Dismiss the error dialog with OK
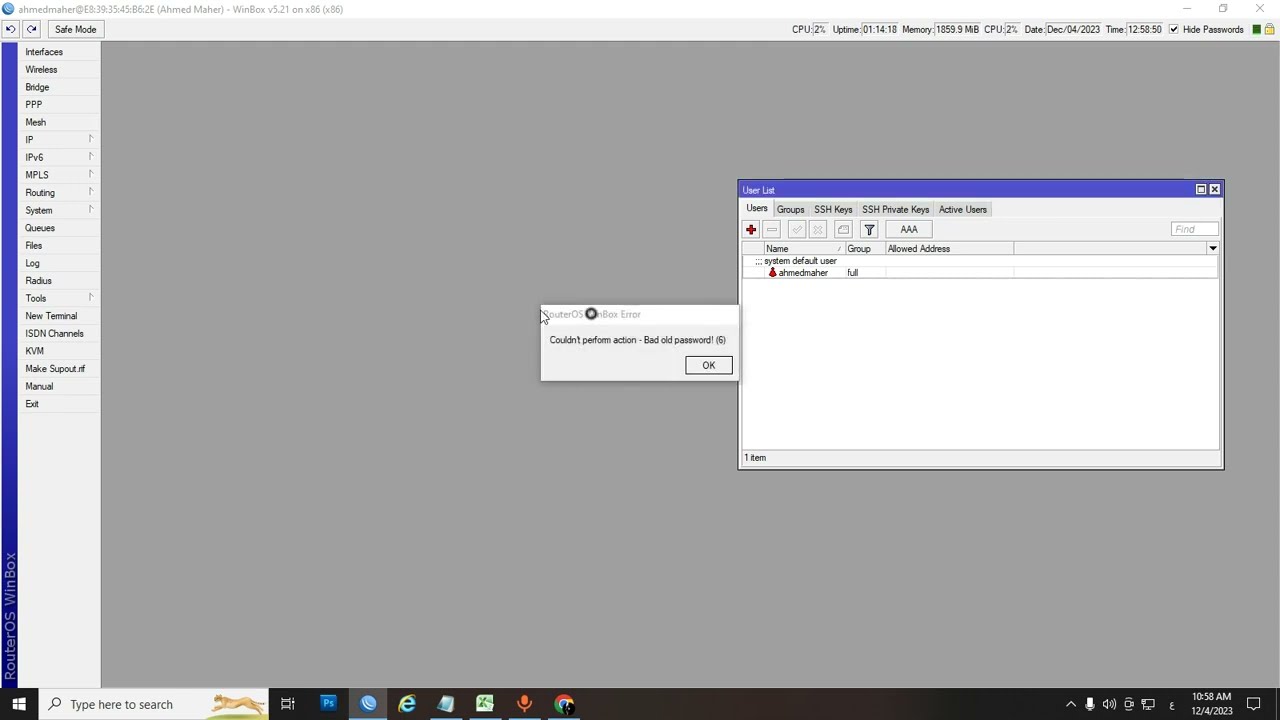1280x720 pixels. [709, 365]
